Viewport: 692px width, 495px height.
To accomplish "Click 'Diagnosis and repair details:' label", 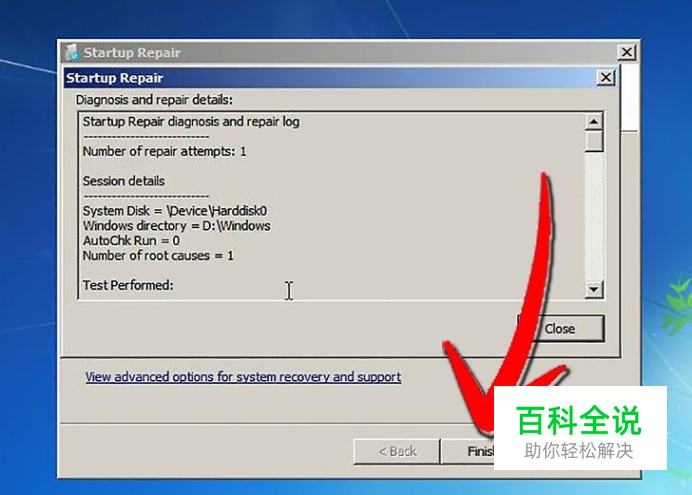I will pyautogui.click(x=154, y=100).
